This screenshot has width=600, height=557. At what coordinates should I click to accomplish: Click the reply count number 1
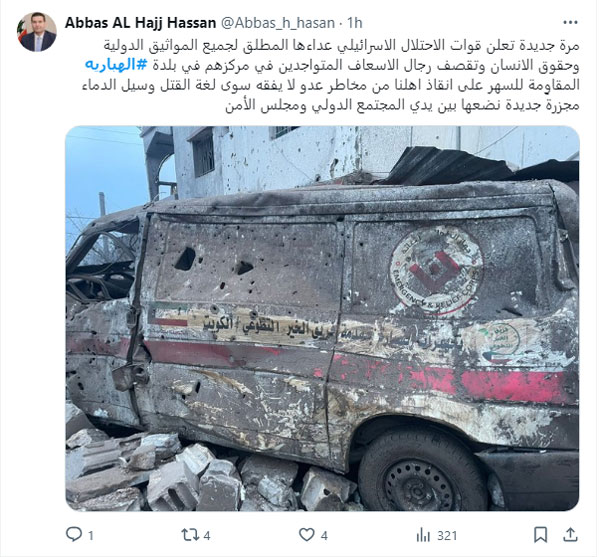pos(91,536)
